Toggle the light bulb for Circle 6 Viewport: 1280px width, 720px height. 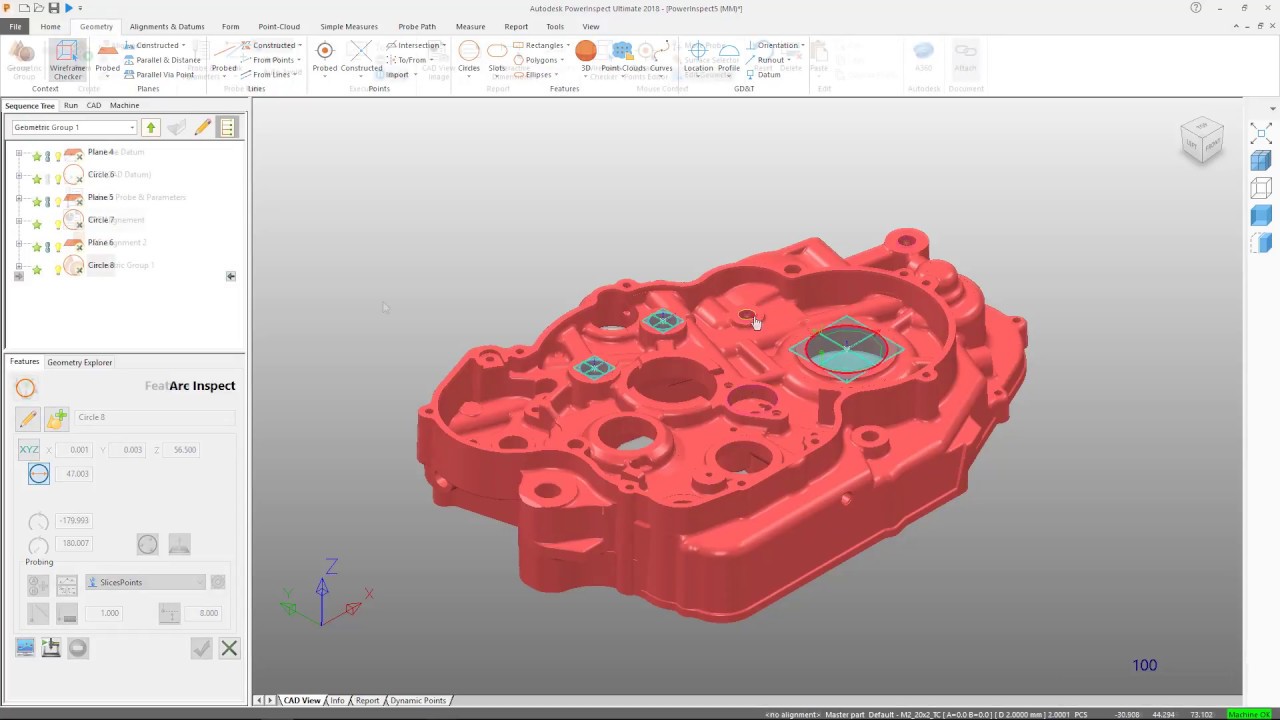click(x=58, y=178)
